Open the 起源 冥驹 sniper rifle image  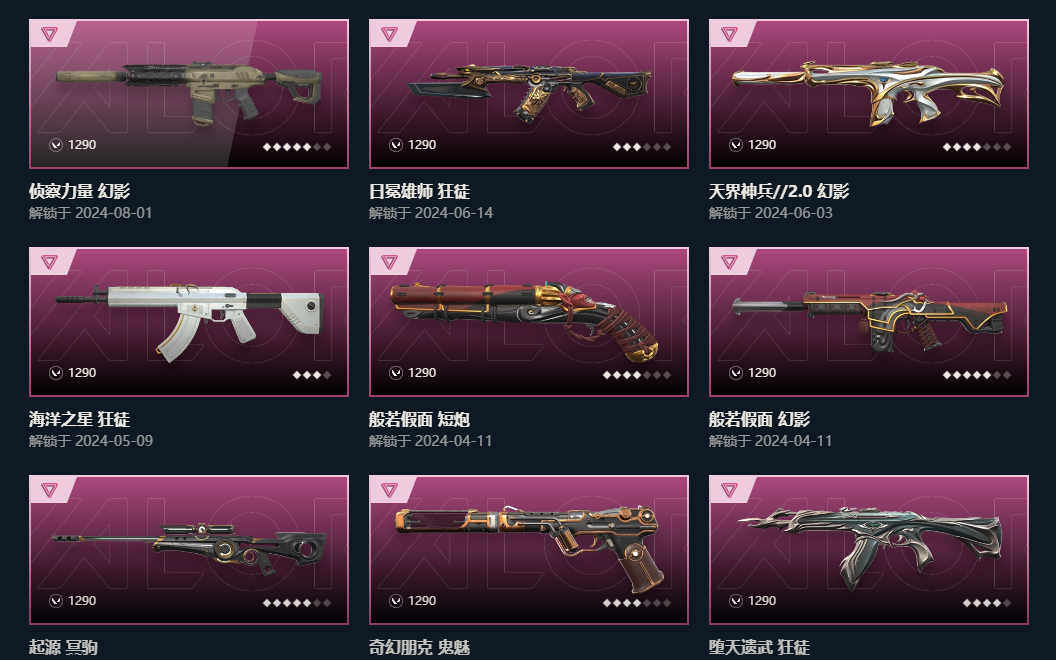(x=189, y=550)
